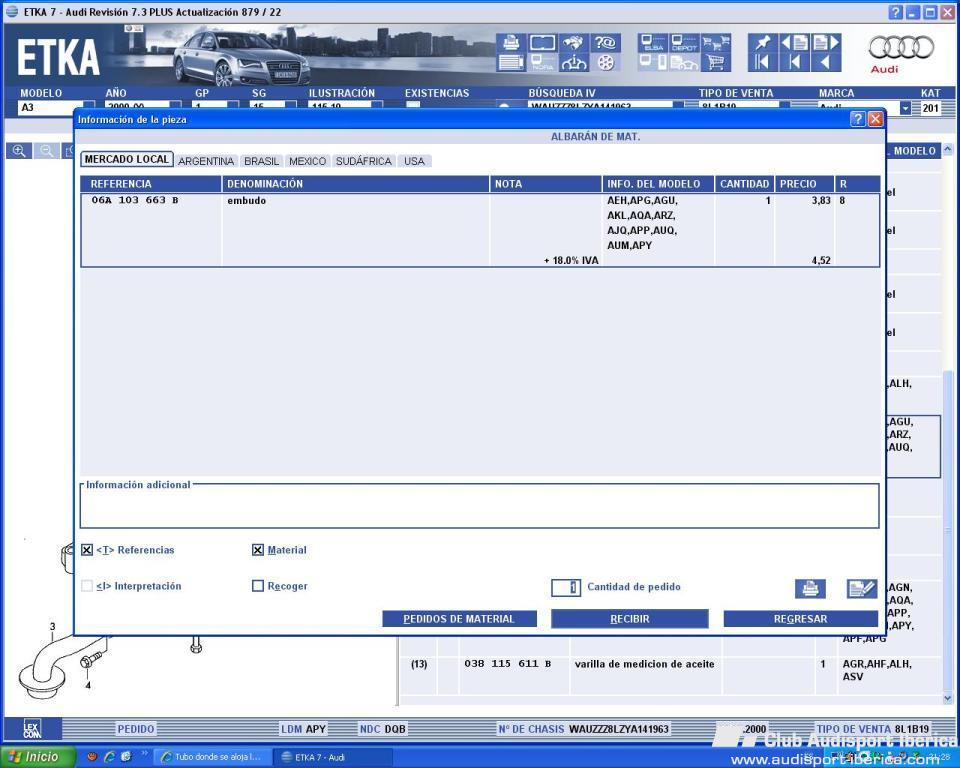This screenshot has height=768, width=960.
Task: Launch the ELSA link icon
Action: [653, 42]
